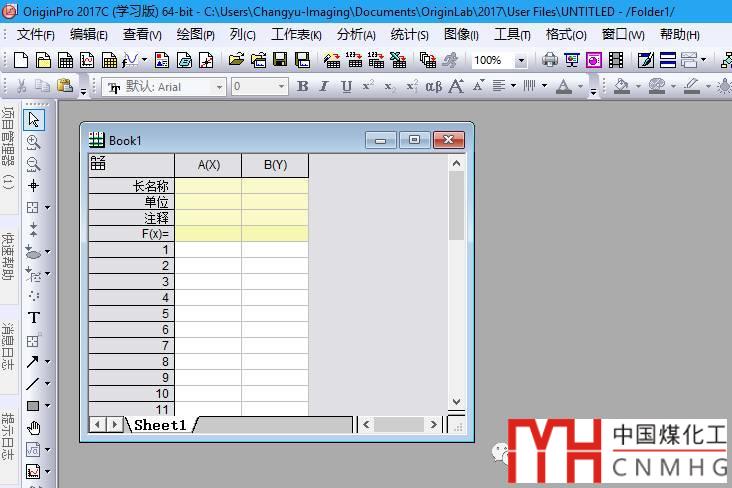Click the Book1 horizontal scrollbar right arrow

click(x=434, y=424)
